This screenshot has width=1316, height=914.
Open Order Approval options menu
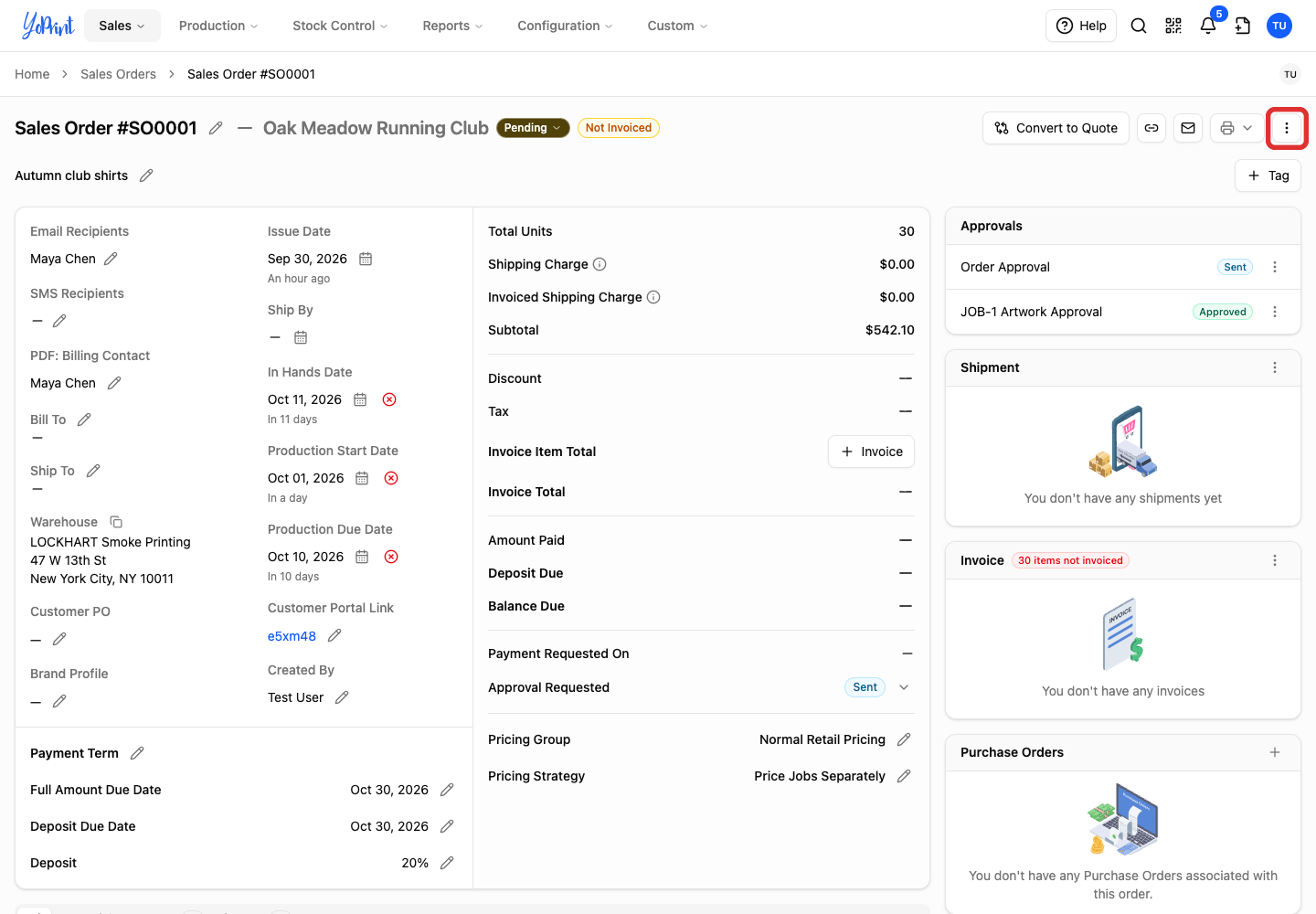pos(1275,267)
